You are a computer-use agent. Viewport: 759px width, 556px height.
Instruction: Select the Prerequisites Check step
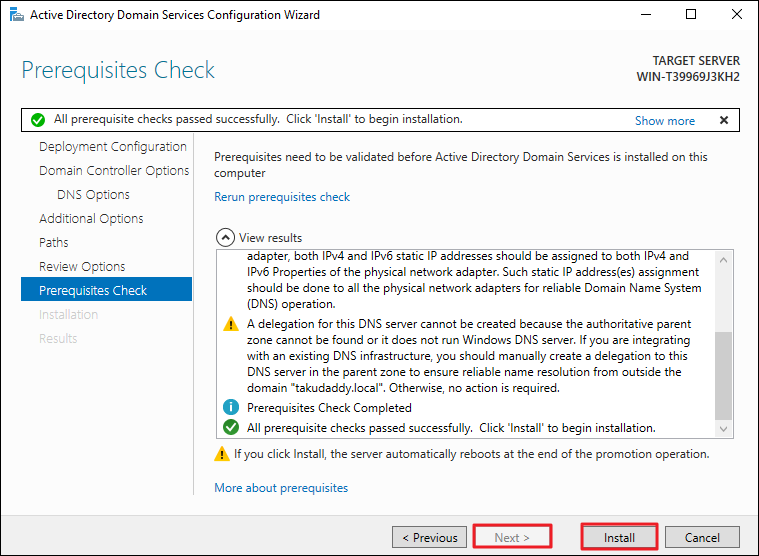coord(106,289)
